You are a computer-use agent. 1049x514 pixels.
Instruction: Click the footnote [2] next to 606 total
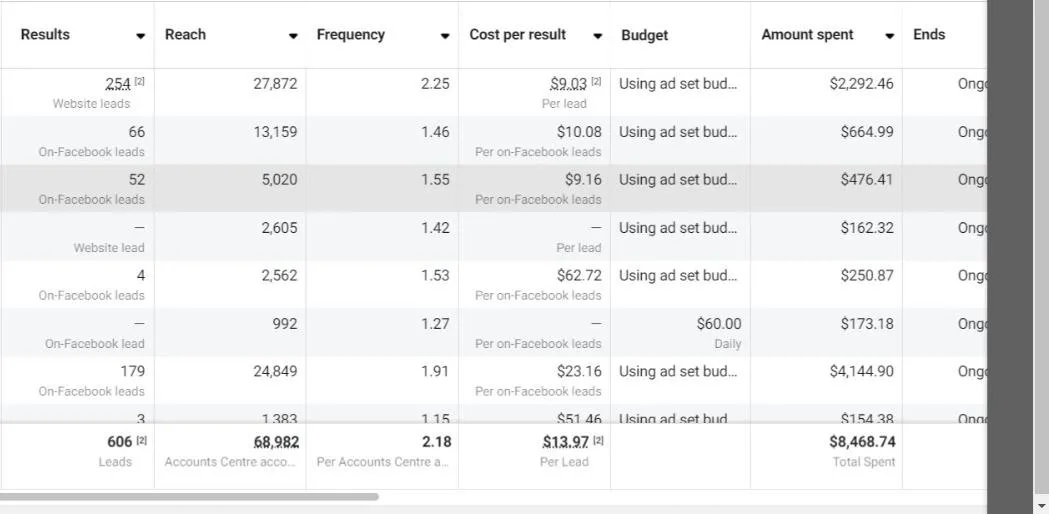pos(141,440)
